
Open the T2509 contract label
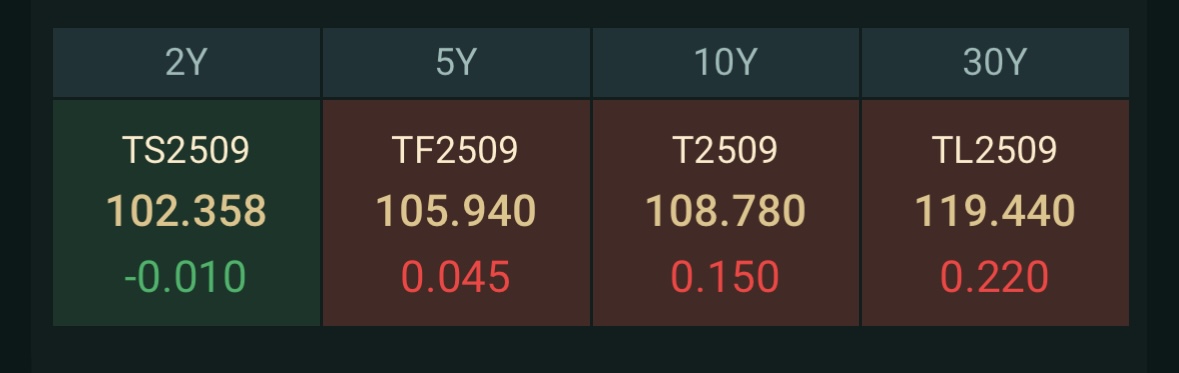tap(726, 150)
